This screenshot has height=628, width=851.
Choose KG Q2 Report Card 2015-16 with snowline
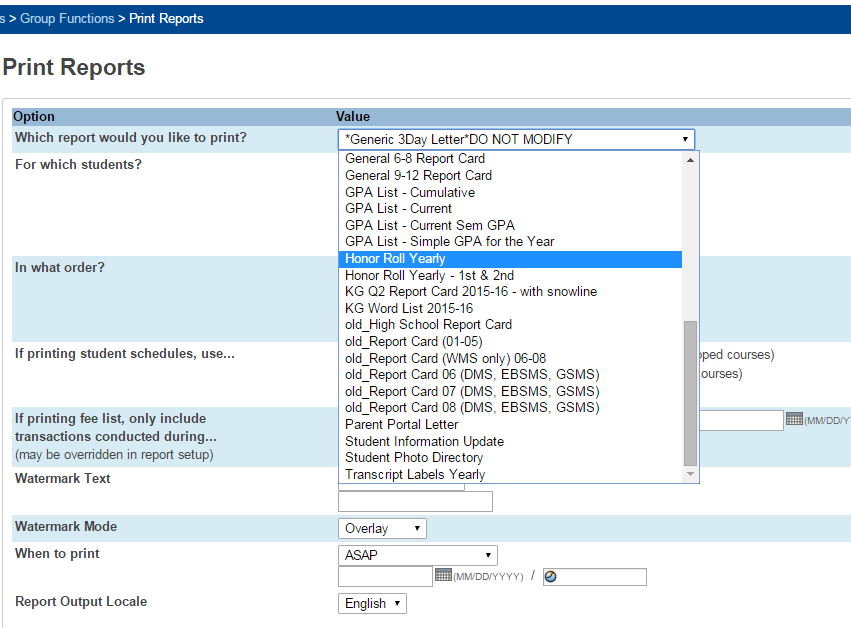[x=510, y=291]
